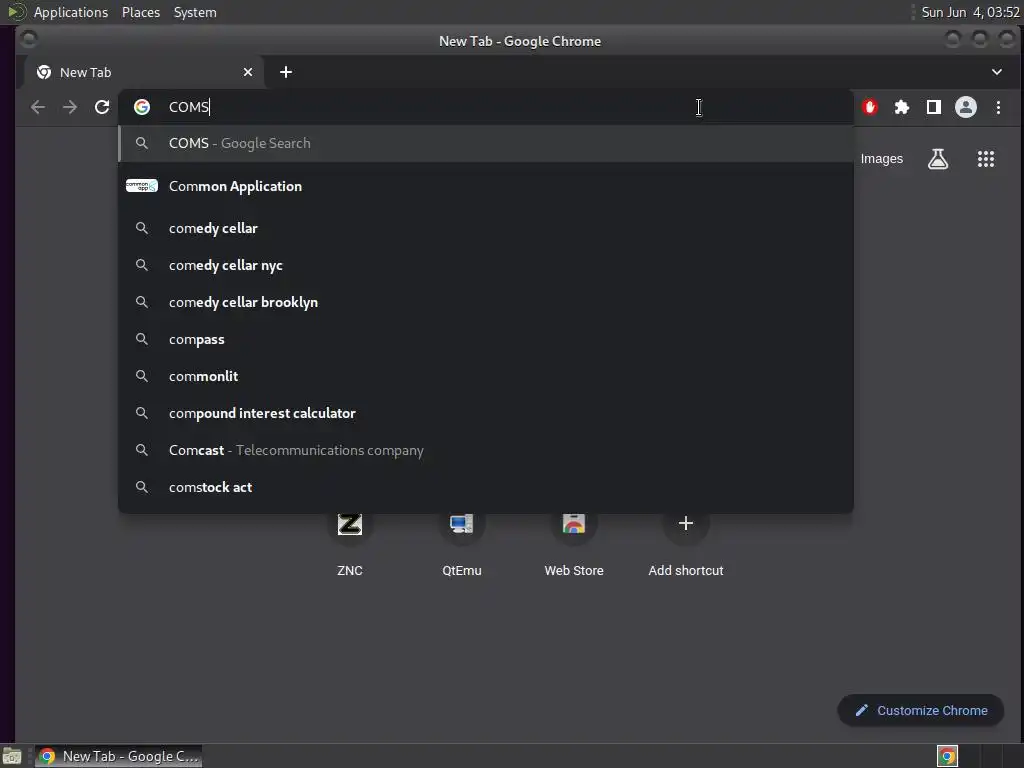The width and height of the screenshot is (1024, 768).
Task: Select compound interest calculator suggestion
Action: pyautogui.click(x=486, y=413)
